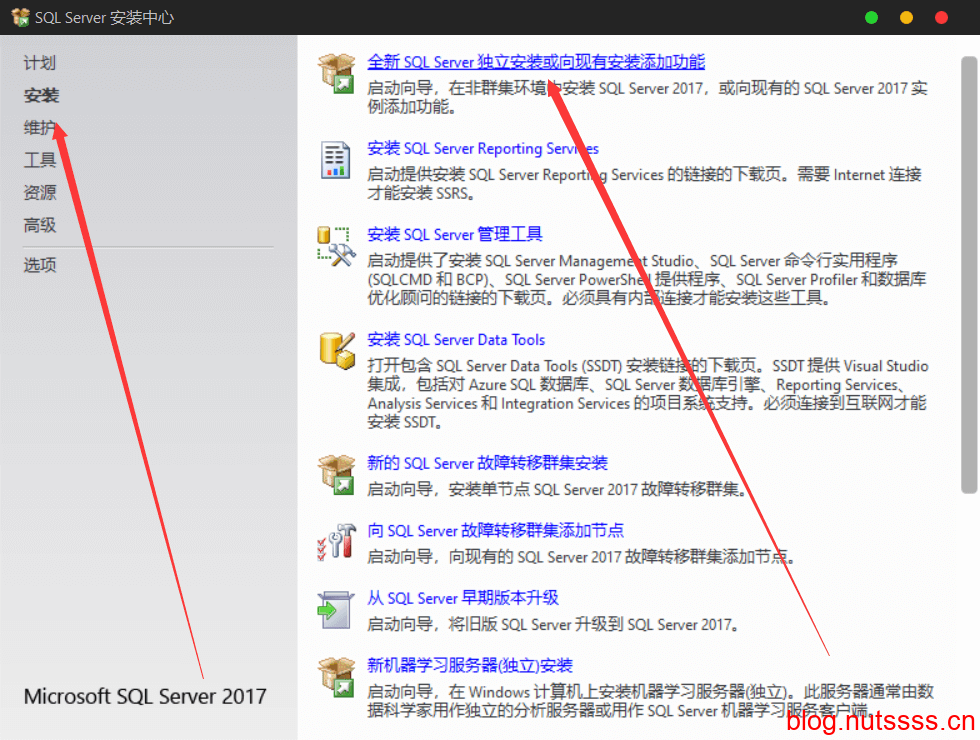Click the Reporting Services report document icon
Screen dimensions: 980x740
336,159
